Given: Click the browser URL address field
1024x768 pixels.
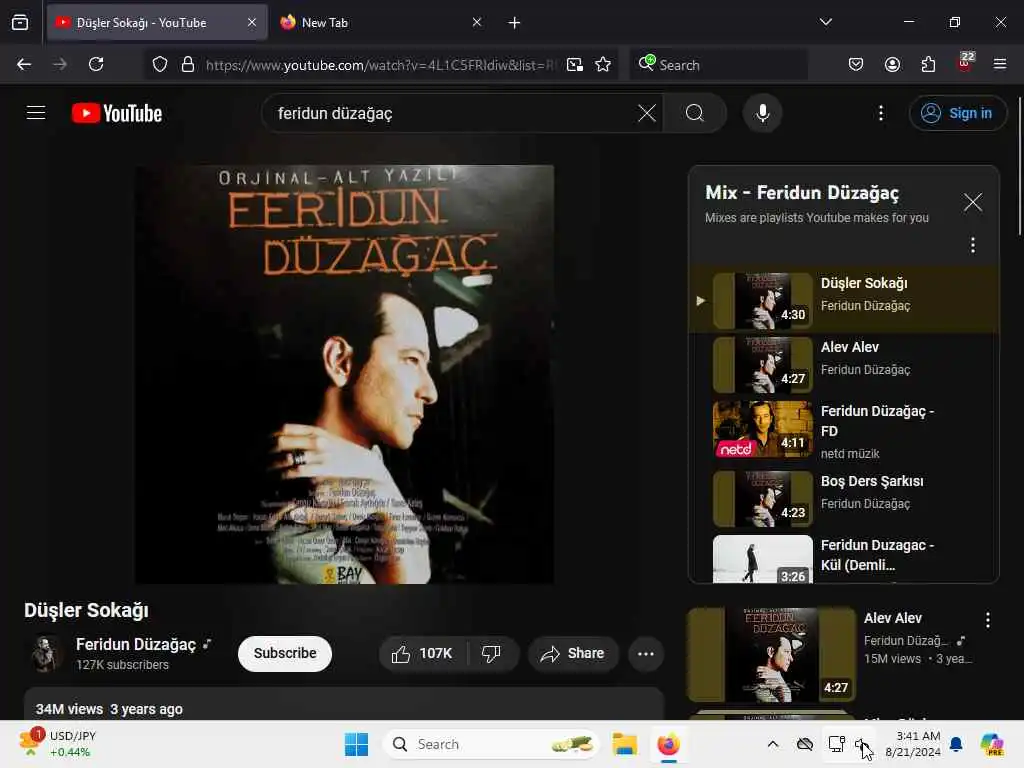Looking at the screenshot, I should (382, 65).
